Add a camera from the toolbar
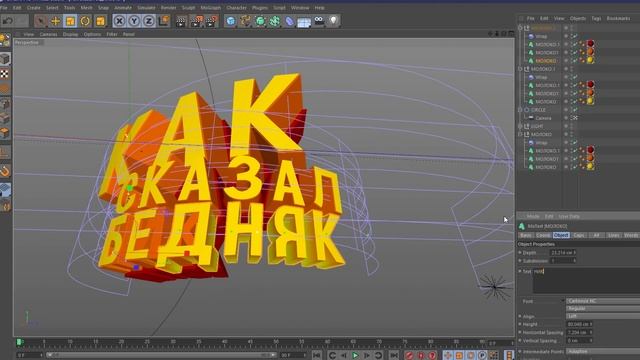Viewport: 640px width, 360px height. (x=319, y=21)
